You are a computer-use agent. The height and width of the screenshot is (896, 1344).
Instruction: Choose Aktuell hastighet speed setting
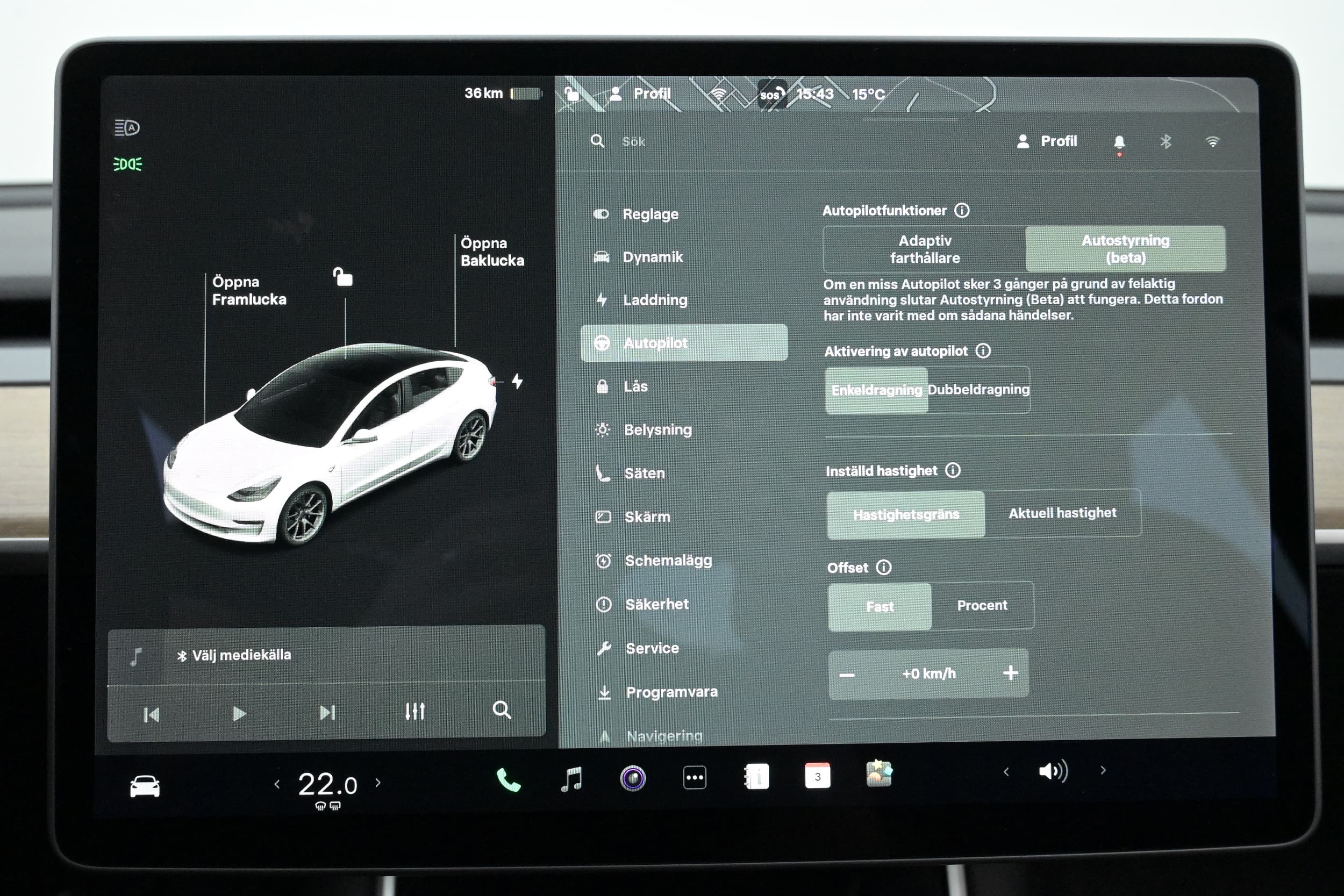[x=1062, y=513]
